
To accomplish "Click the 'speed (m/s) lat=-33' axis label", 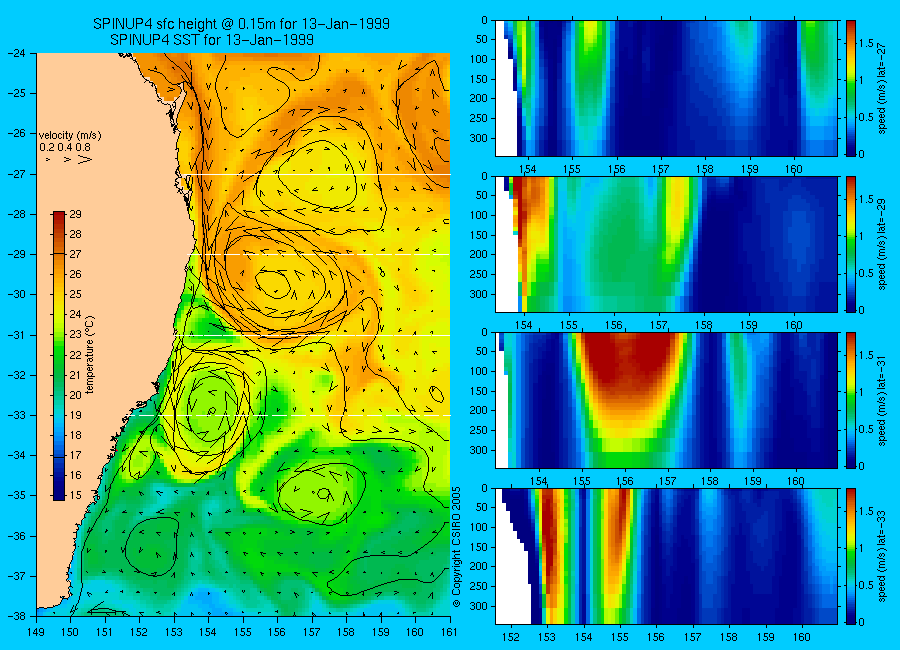I will pyautogui.click(x=882, y=556).
